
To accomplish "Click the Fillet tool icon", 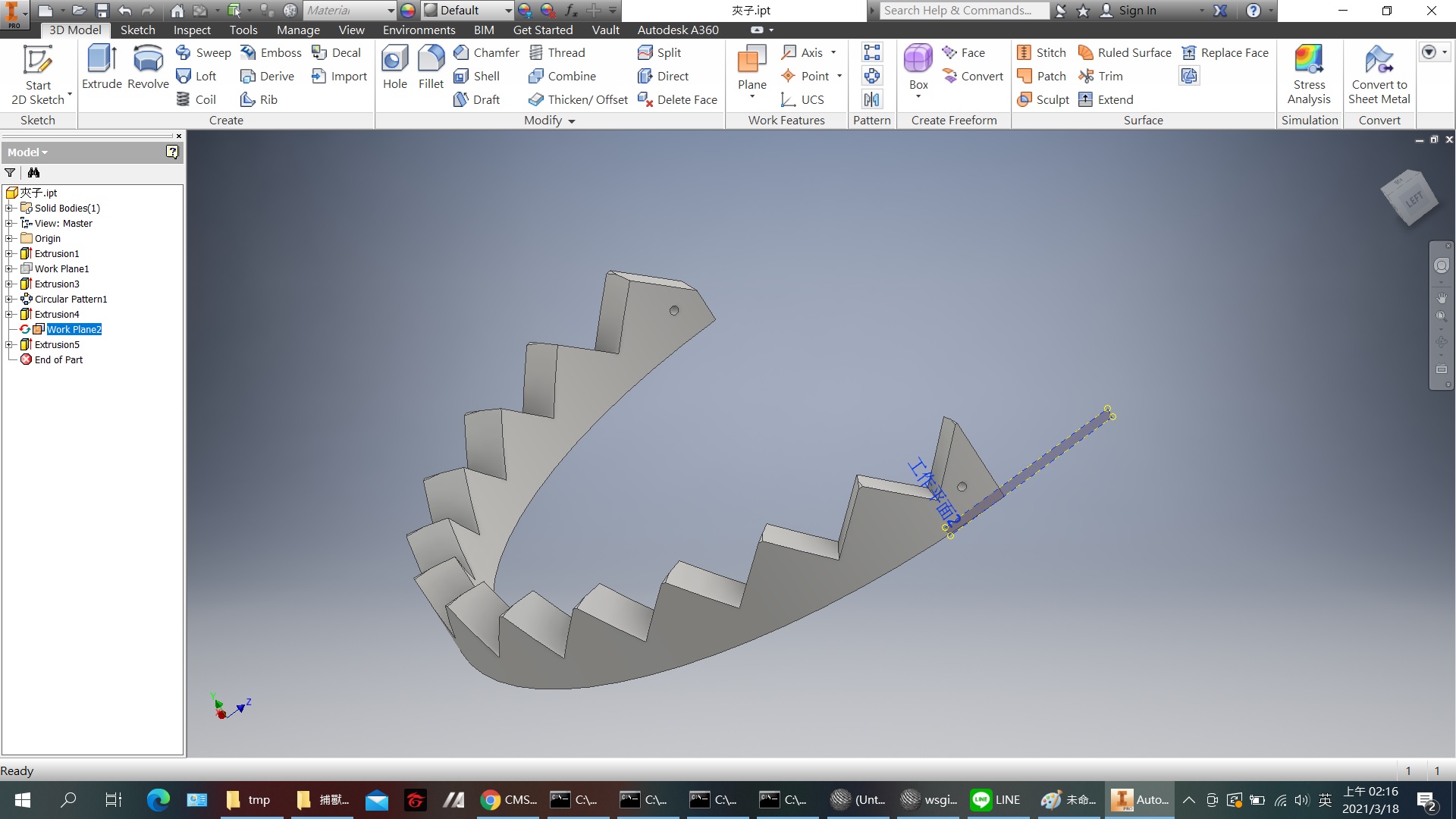I will 431,67.
